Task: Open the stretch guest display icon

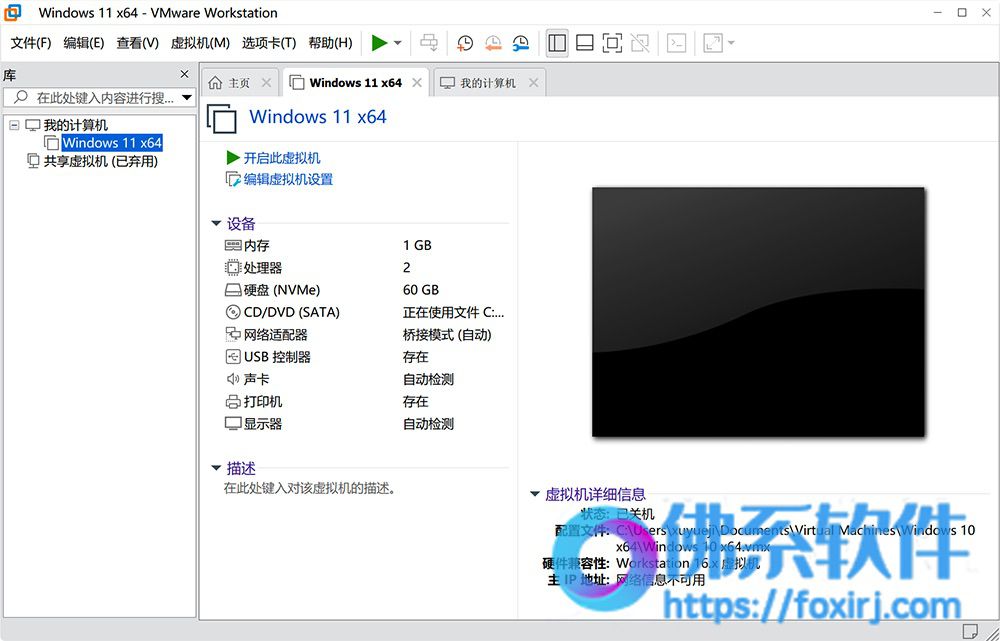Action: pyautogui.click(x=712, y=43)
